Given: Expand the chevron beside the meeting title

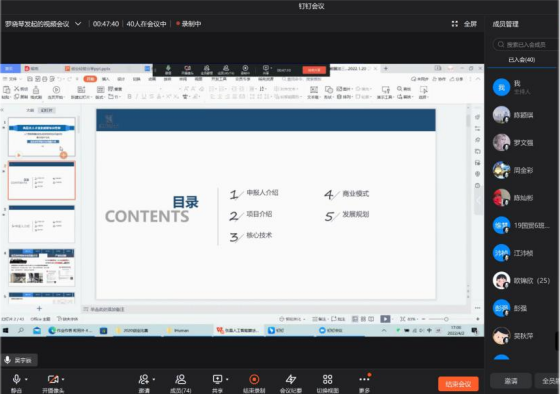Looking at the screenshot, I should point(78,24).
